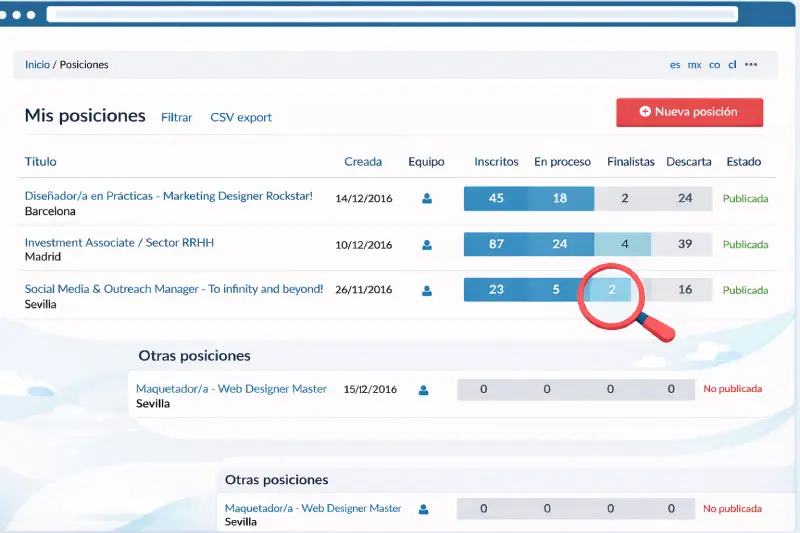
Task: Switch to the cl country site
Action: (732, 65)
